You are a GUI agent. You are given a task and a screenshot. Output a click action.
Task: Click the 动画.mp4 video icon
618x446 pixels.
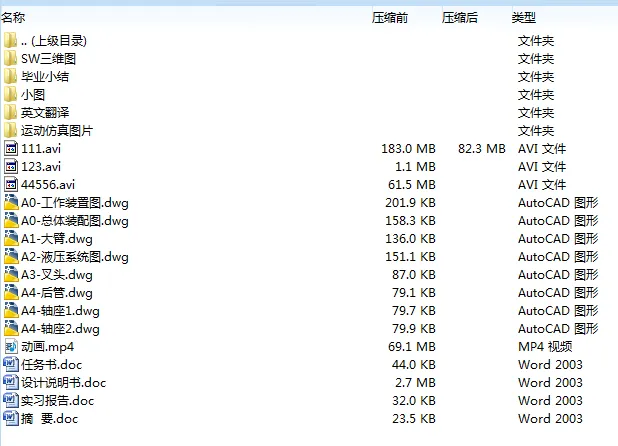pos(11,347)
